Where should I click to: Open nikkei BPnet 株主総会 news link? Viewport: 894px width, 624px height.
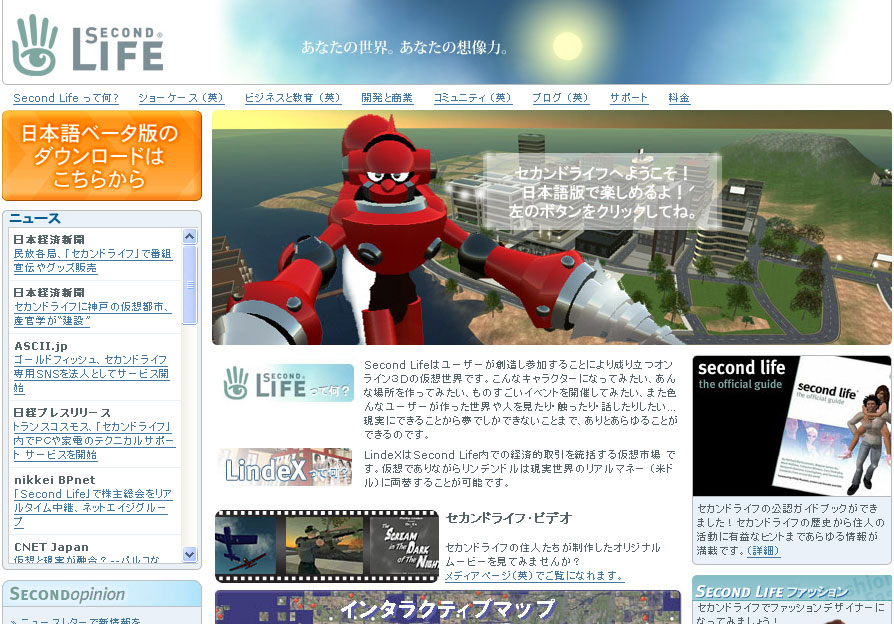tap(93, 508)
